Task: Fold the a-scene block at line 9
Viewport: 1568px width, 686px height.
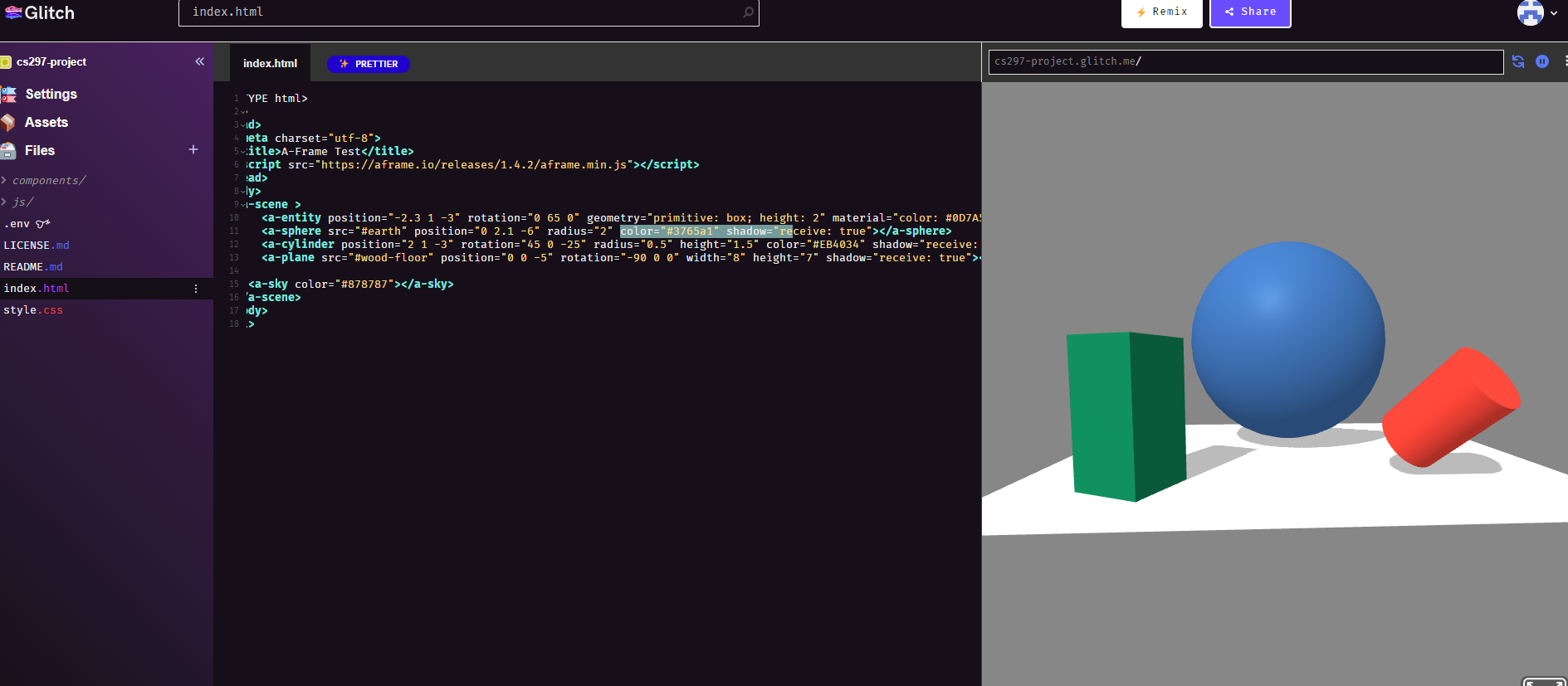Action: [243, 205]
